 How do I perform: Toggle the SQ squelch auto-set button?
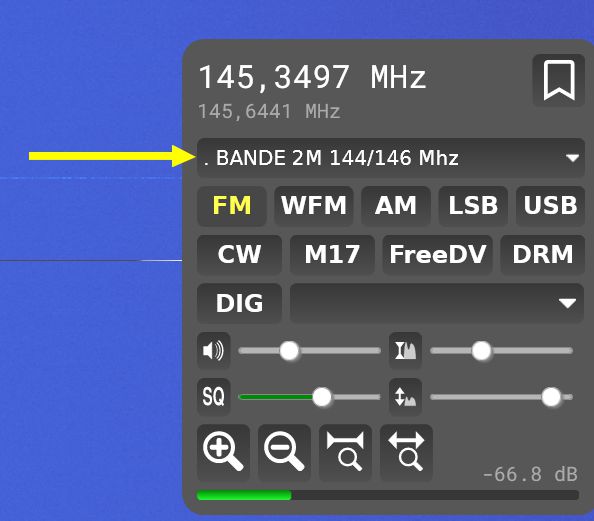coord(214,397)
